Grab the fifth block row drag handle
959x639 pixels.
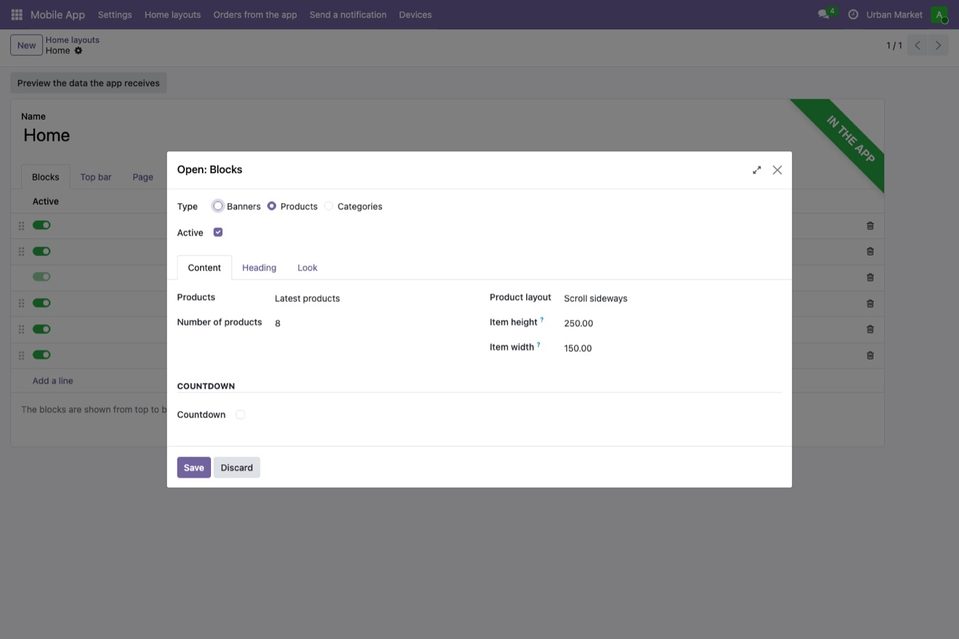[x=21, y=329]
